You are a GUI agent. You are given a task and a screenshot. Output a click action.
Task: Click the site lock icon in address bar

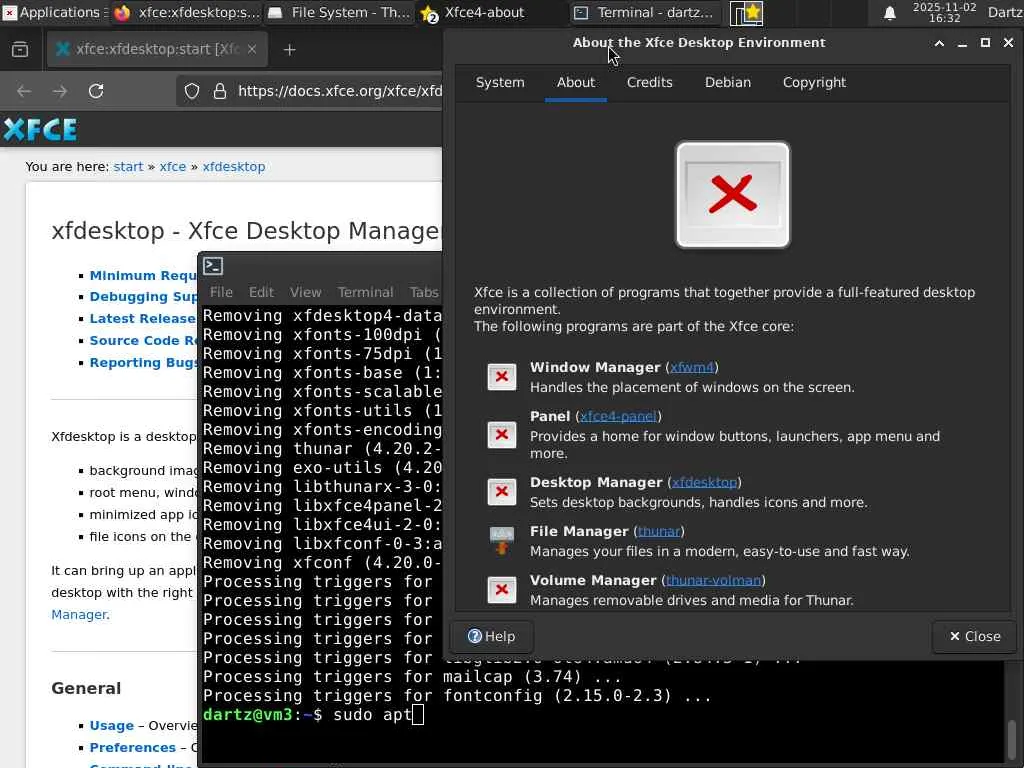coord(220,91)
